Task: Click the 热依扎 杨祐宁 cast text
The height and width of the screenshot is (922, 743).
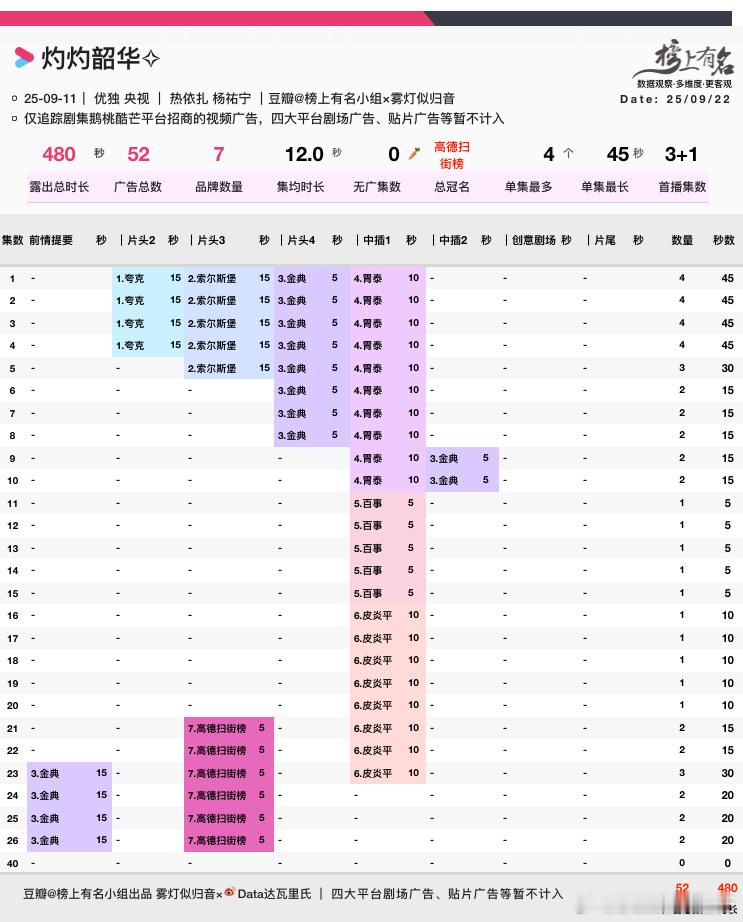Action: coord(210,99)
